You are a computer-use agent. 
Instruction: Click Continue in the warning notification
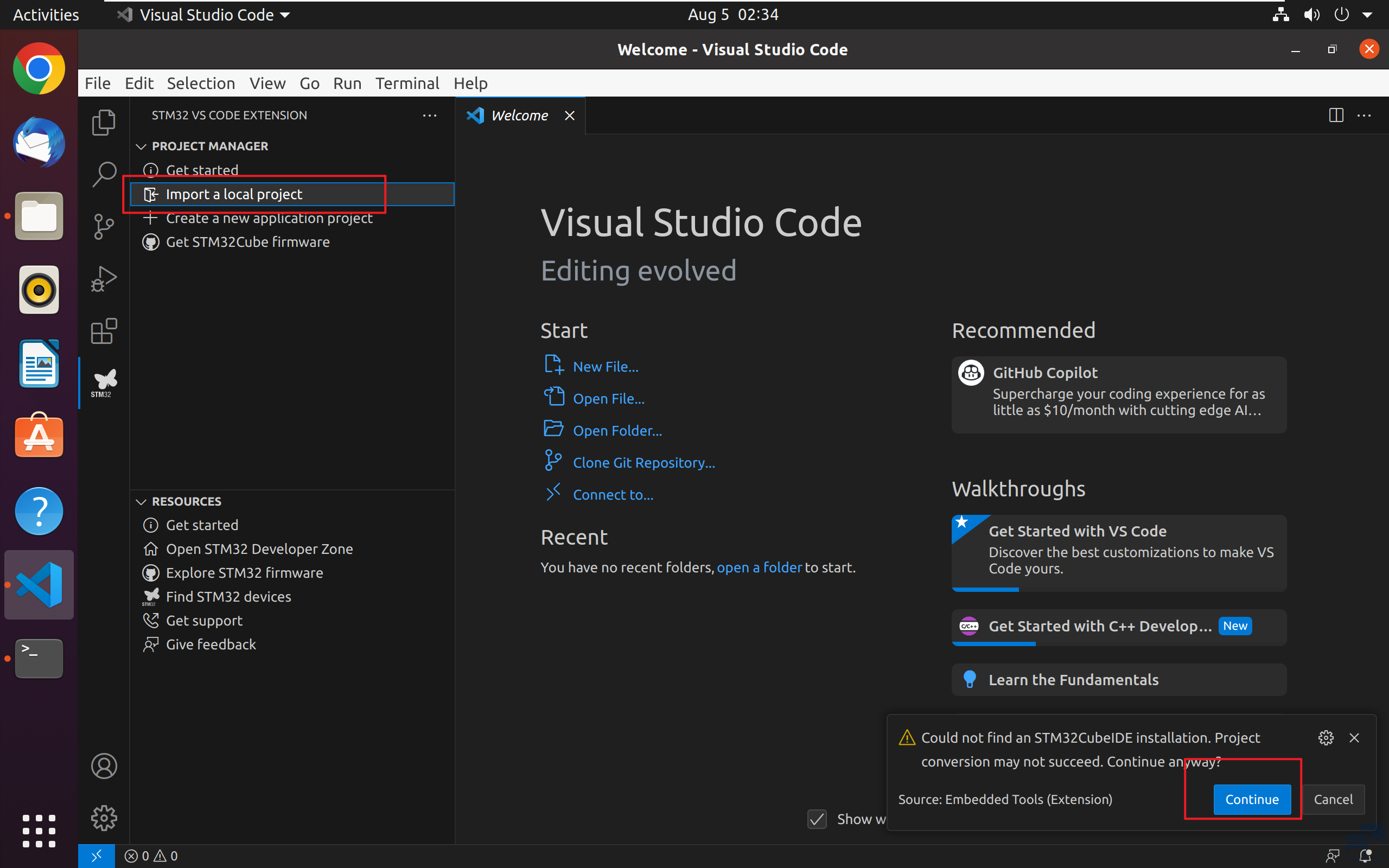(1252, 799)
